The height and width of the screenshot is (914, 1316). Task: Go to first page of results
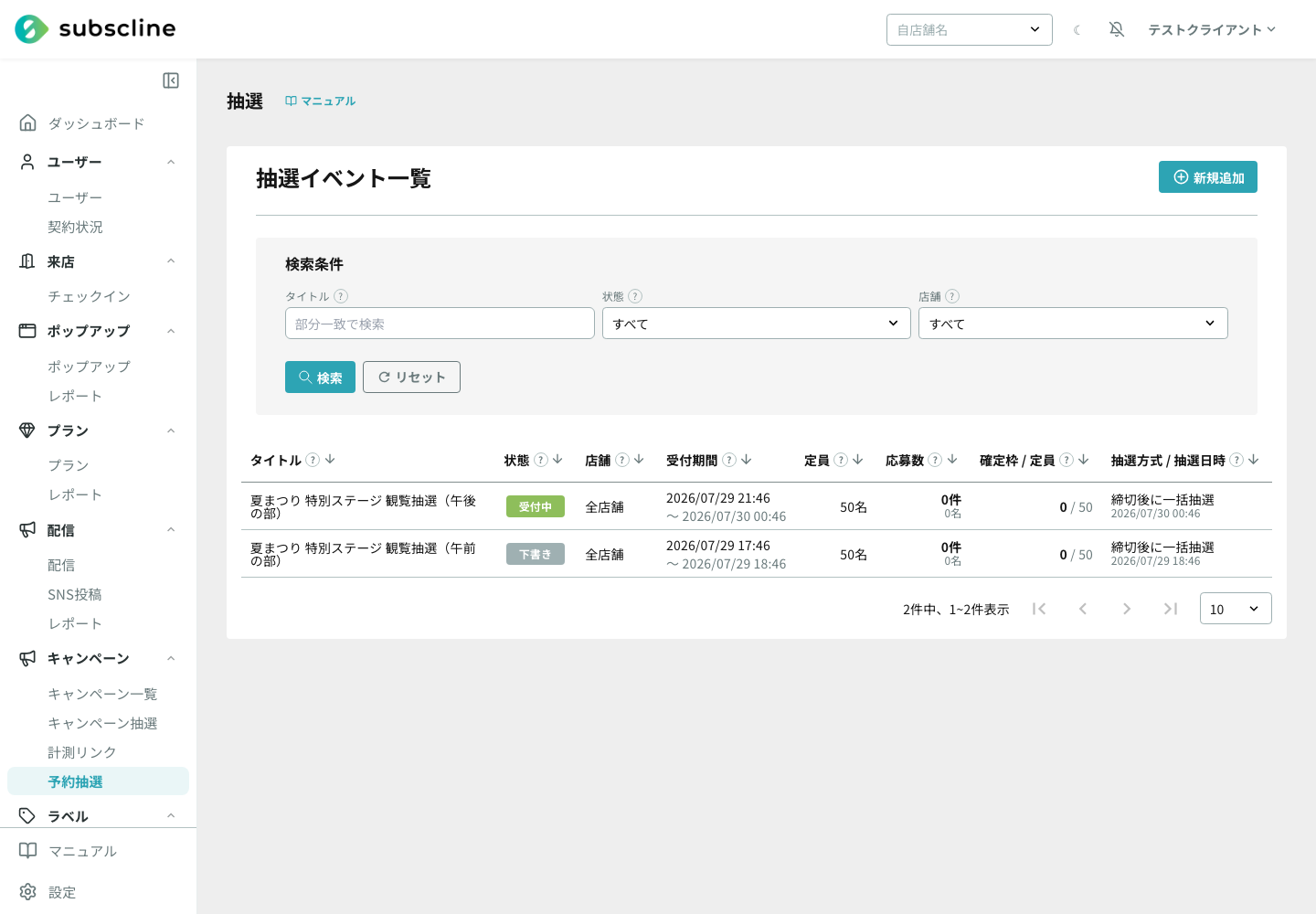coord(1039,609)
